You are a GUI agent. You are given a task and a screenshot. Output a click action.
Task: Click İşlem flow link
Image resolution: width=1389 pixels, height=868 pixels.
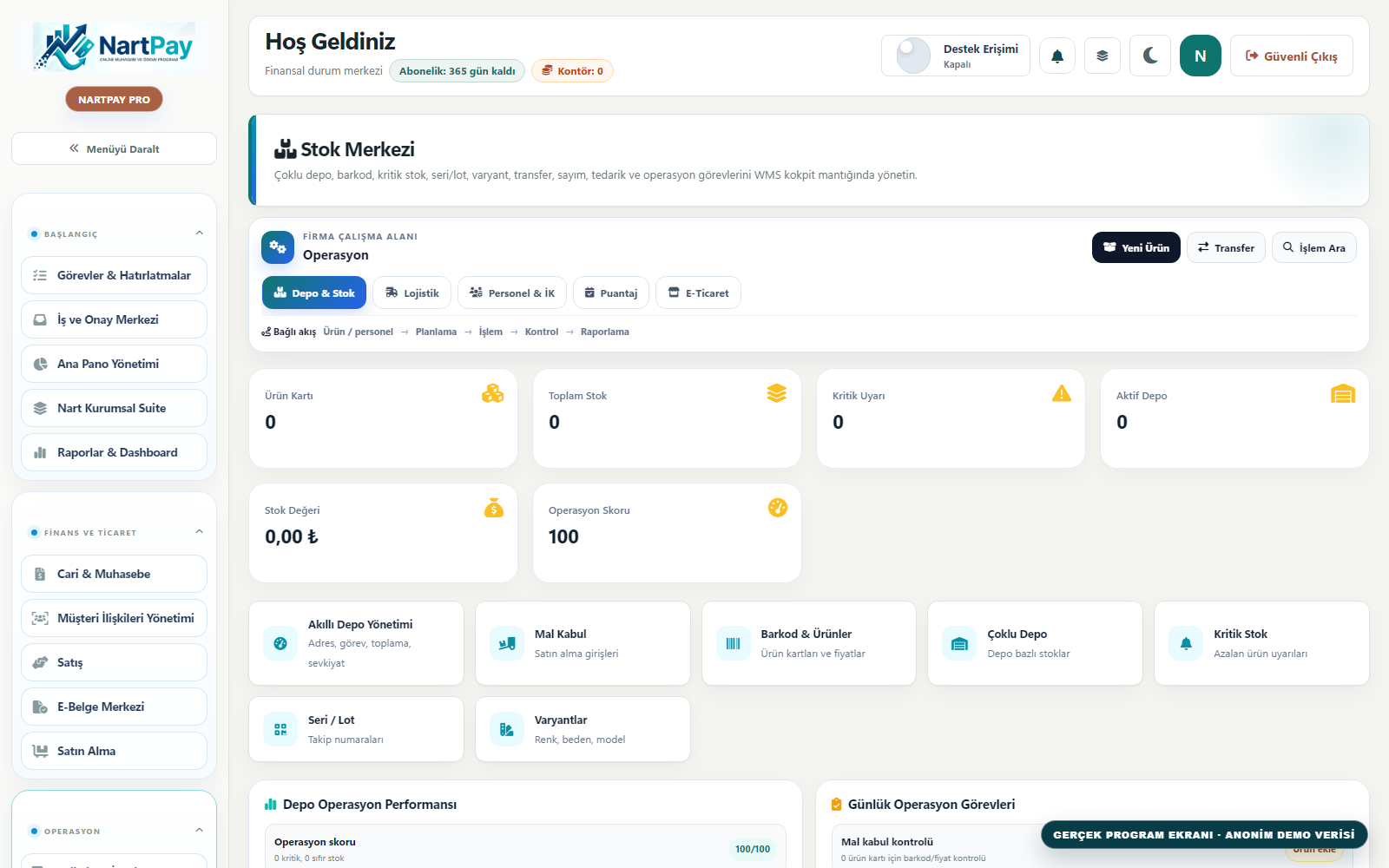pos(490,332)
